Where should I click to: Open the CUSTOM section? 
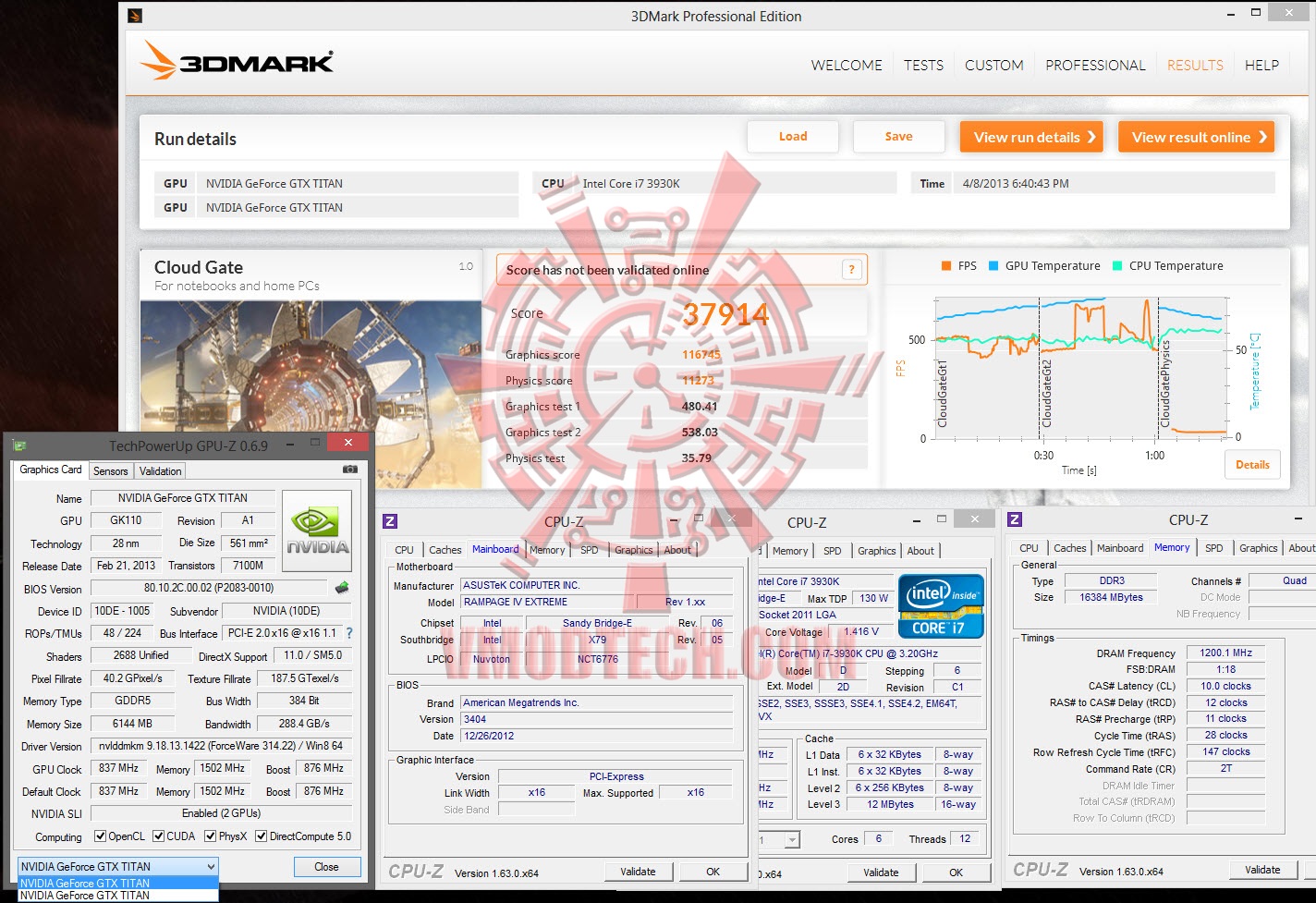(x=994, y=65)
